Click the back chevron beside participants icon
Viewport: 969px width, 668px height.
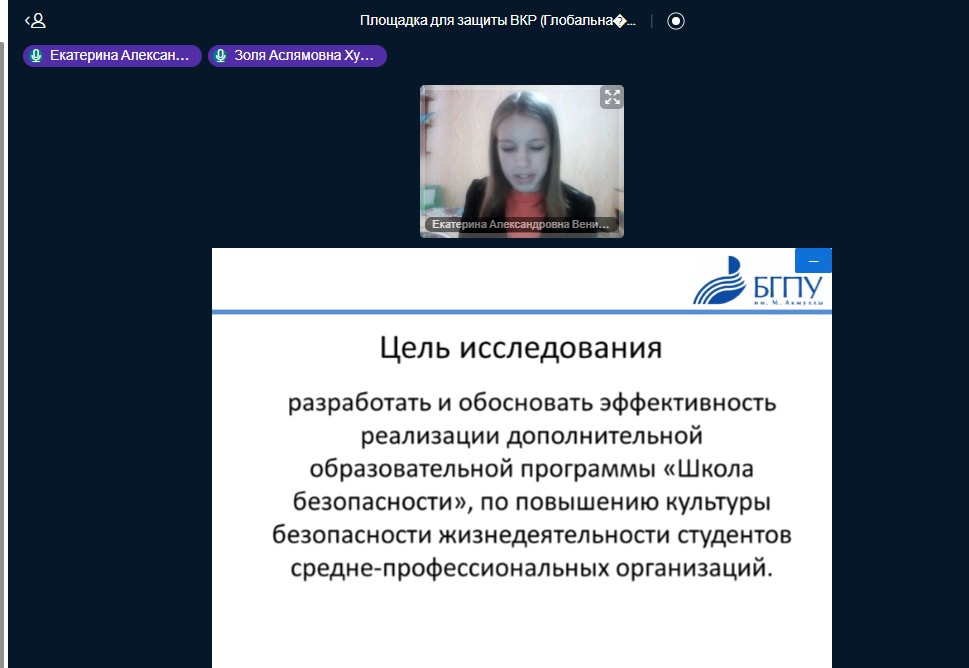[x=27, y=21]
